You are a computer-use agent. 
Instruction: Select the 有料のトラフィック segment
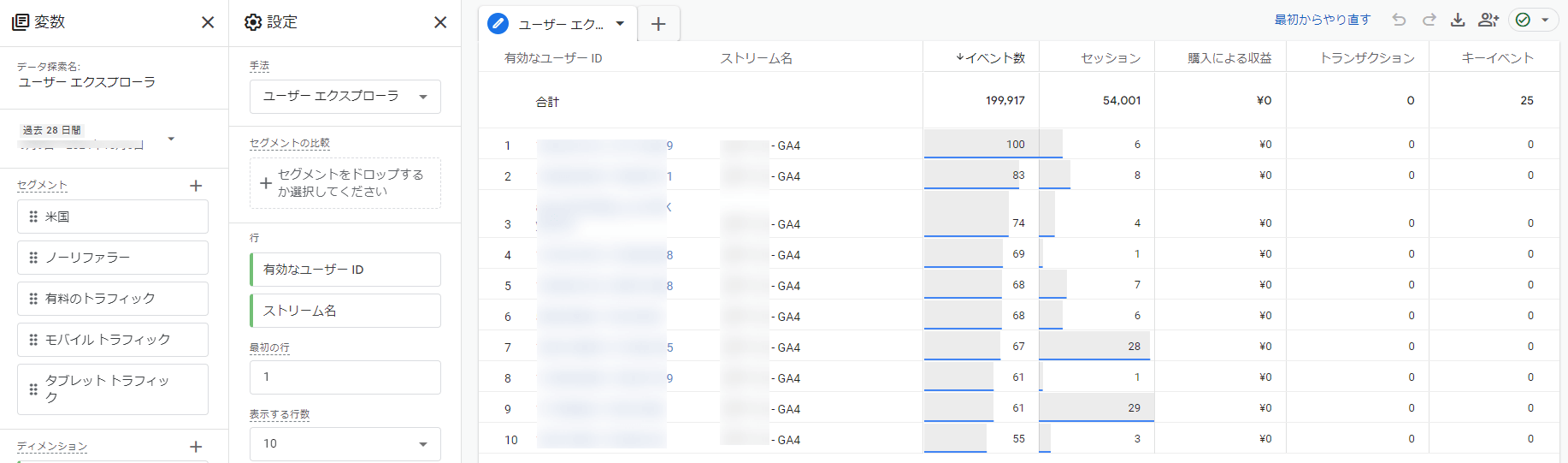[112, 299]
